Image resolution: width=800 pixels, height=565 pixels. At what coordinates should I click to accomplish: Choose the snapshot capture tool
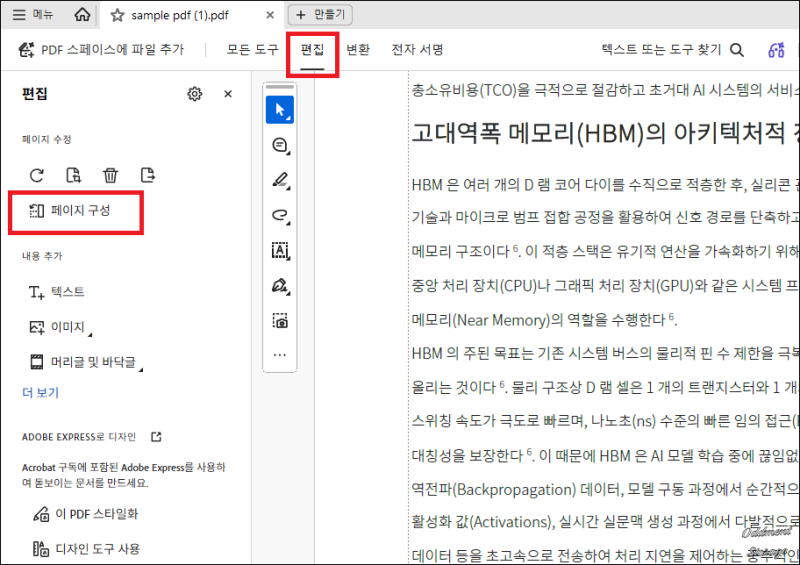click(280, 321)
